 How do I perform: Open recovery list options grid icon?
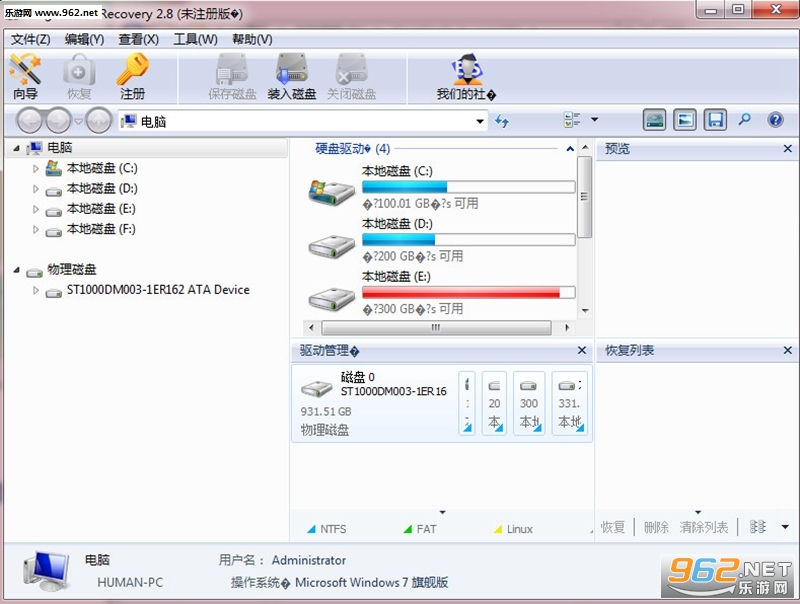click(758, 527)
